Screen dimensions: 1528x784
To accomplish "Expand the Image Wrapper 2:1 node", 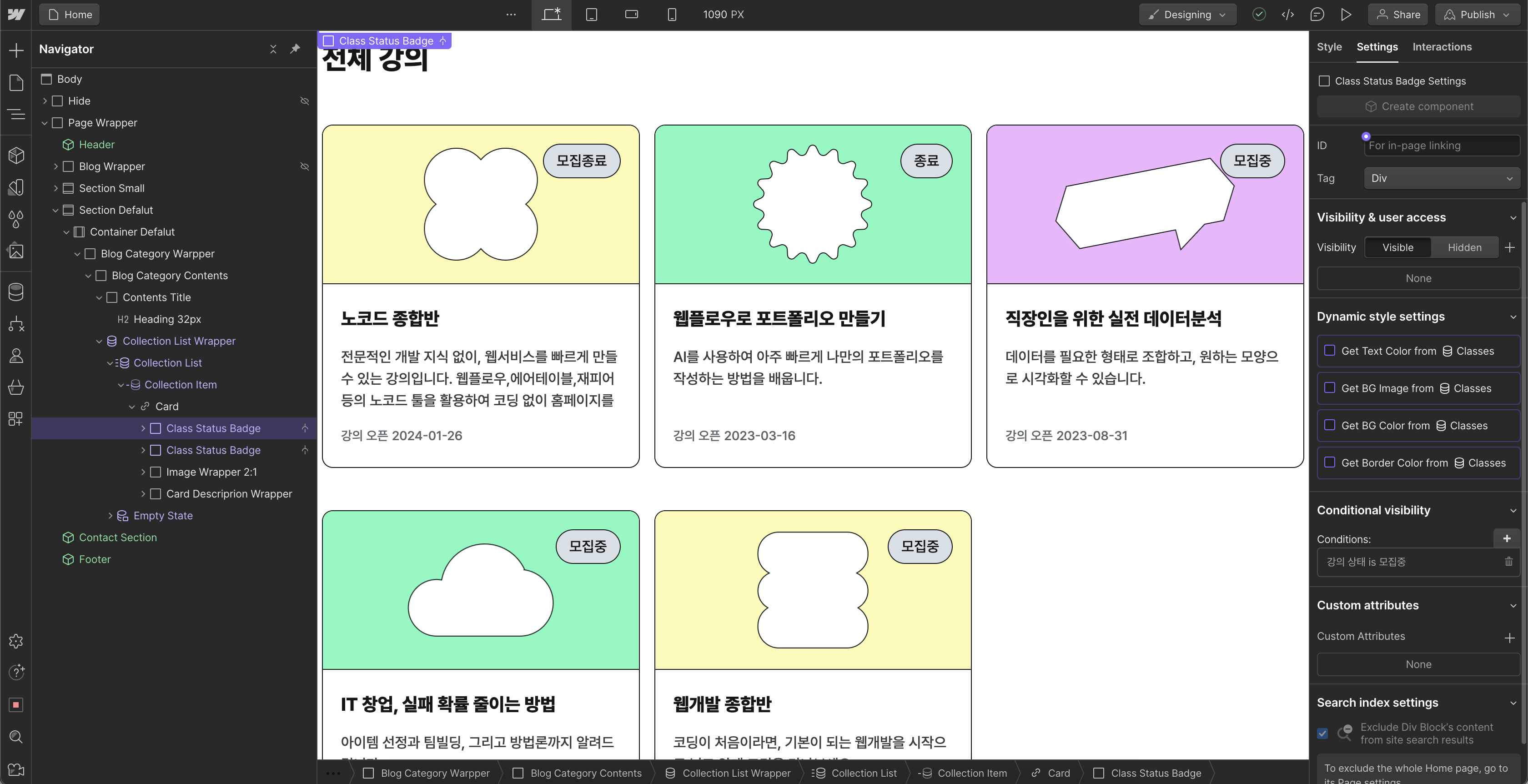I will [x=143, y=472].
